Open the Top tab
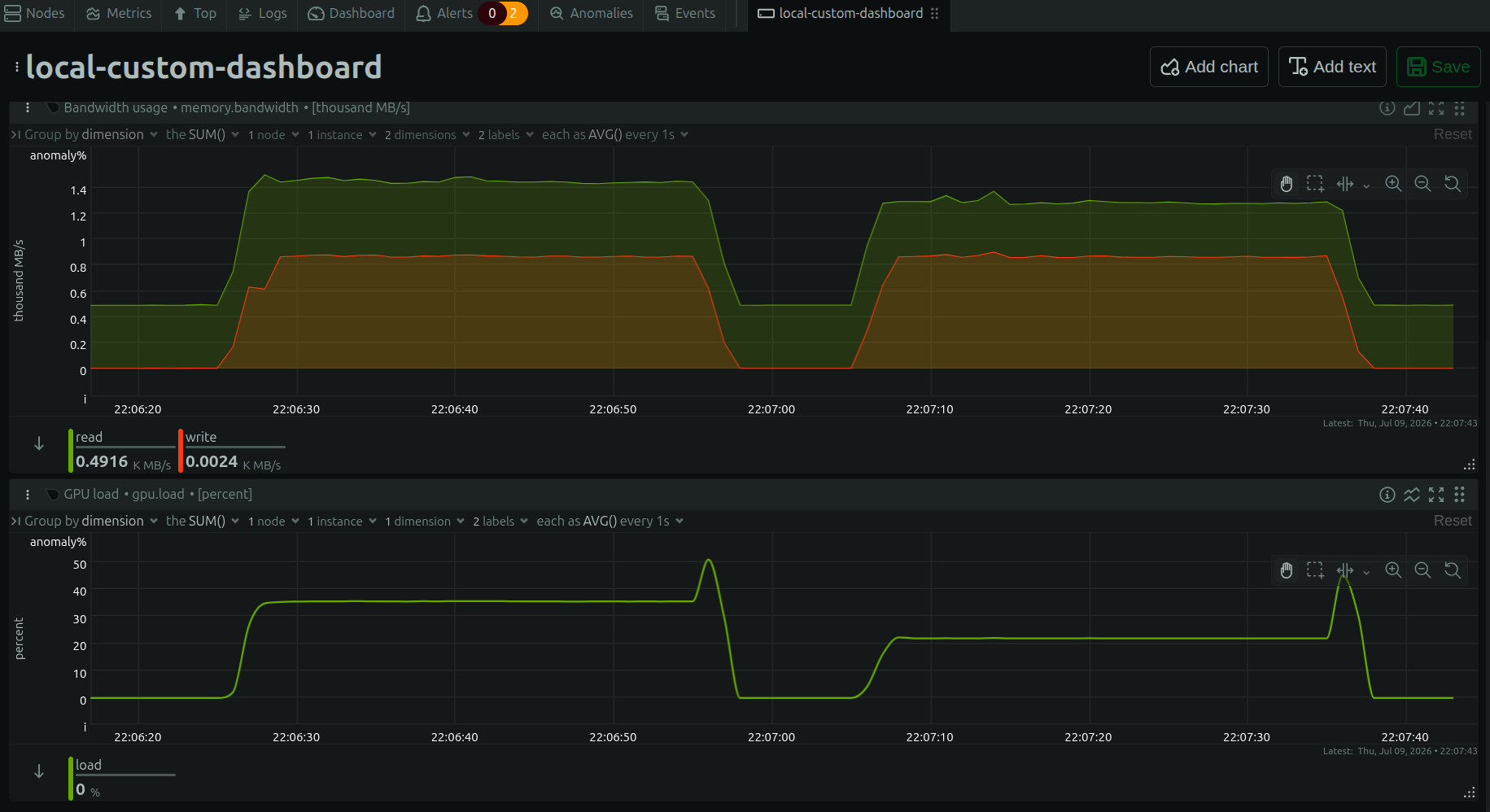 click(195, 13)
